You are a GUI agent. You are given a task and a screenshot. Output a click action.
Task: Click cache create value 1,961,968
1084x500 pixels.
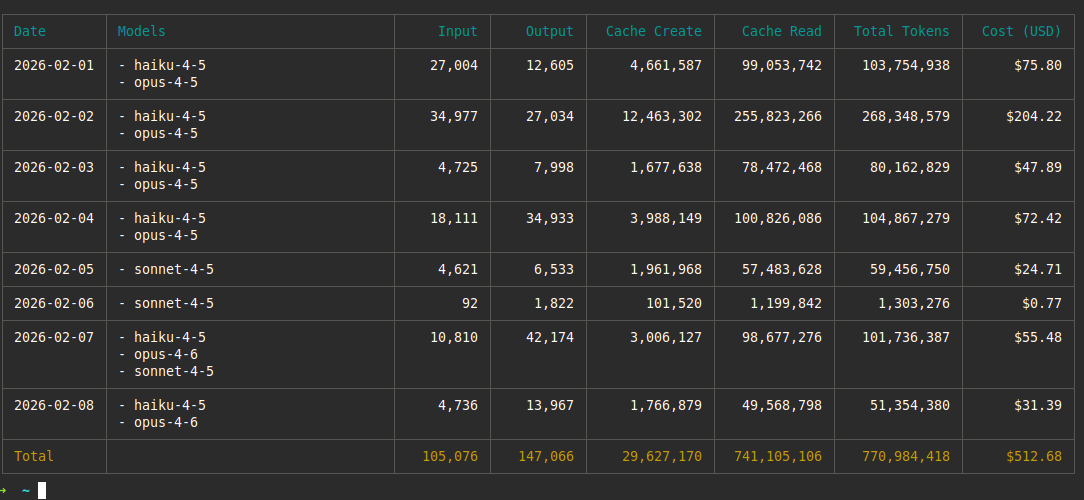pos(666,269)
